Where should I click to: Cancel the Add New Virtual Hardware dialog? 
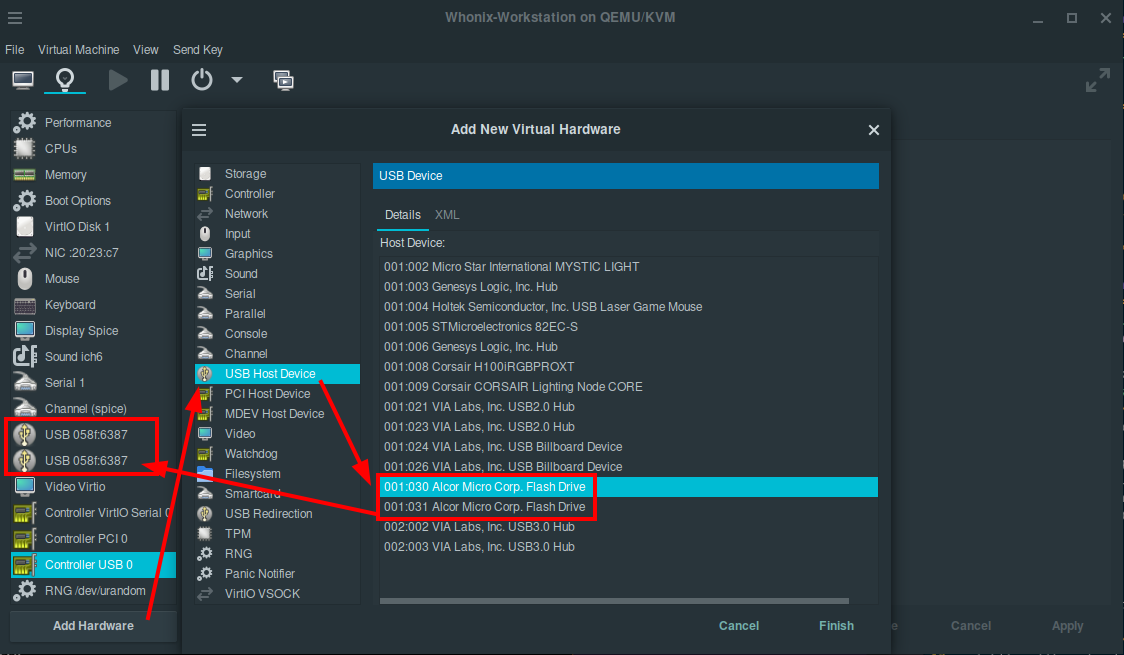click(x=739, y=626)
